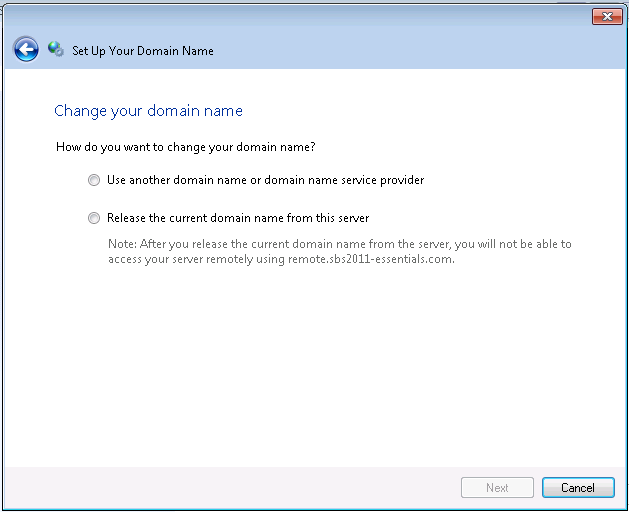
Task: Click the note beginning 'Note: After you release'
Action: pos(340,244)
